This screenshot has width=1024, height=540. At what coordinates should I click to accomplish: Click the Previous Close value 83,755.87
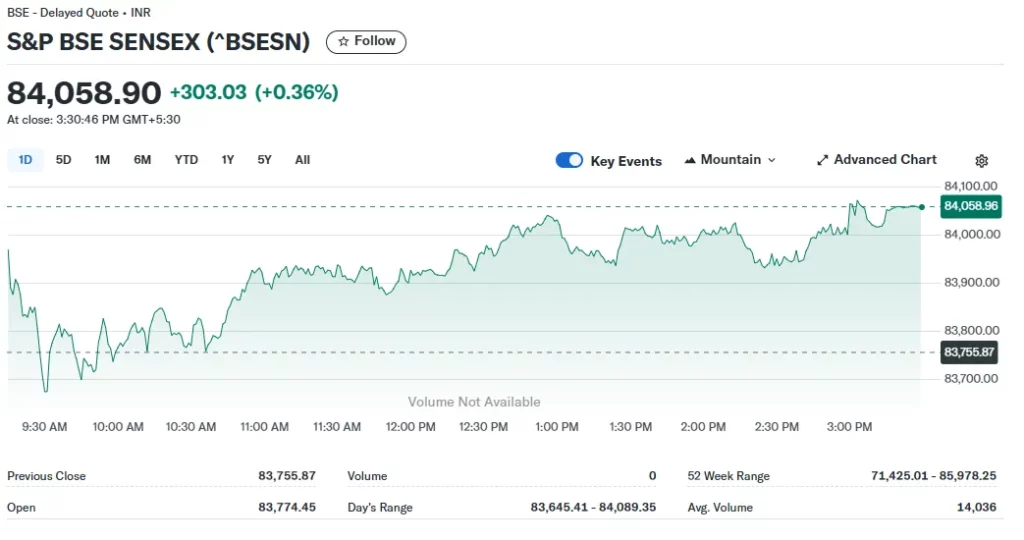[x=287, y=475]
